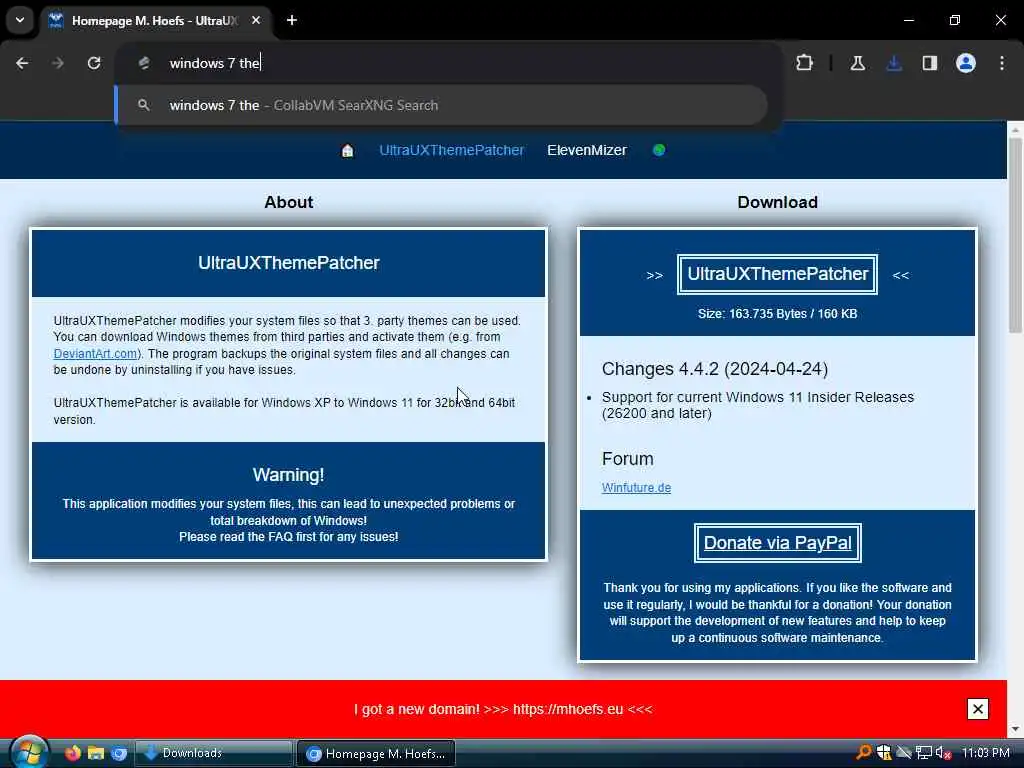Click the 'Forum' heading
Screen dimensions: 1024x768
627,459
